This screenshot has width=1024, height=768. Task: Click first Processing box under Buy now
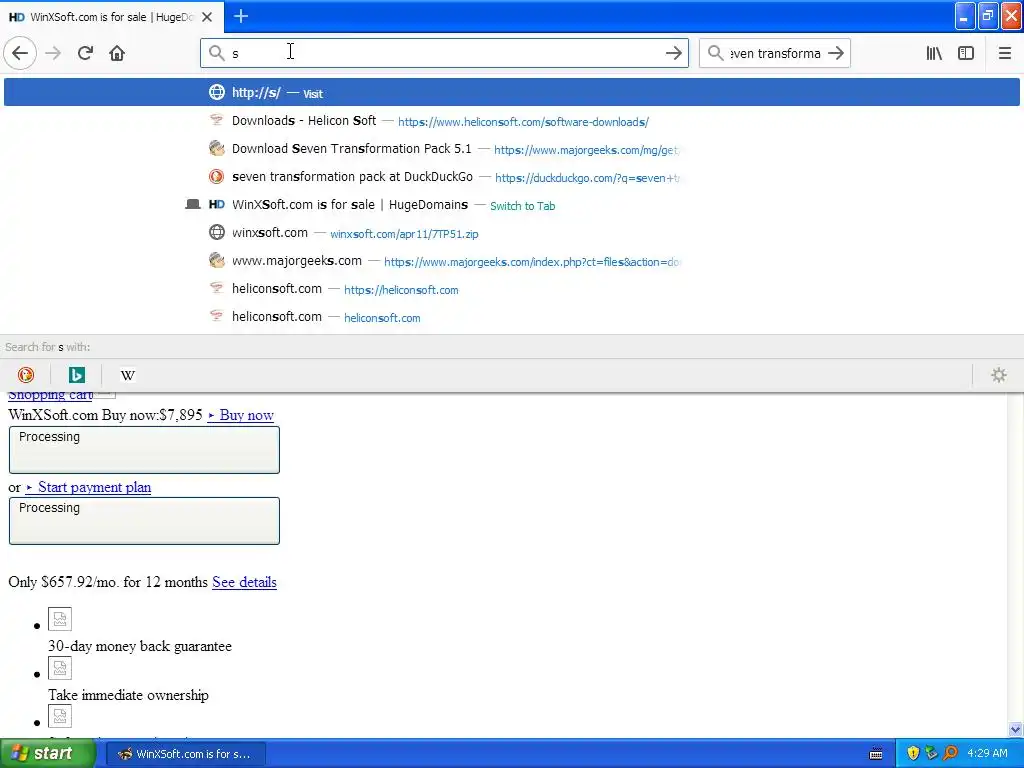(x=144, y=450)
